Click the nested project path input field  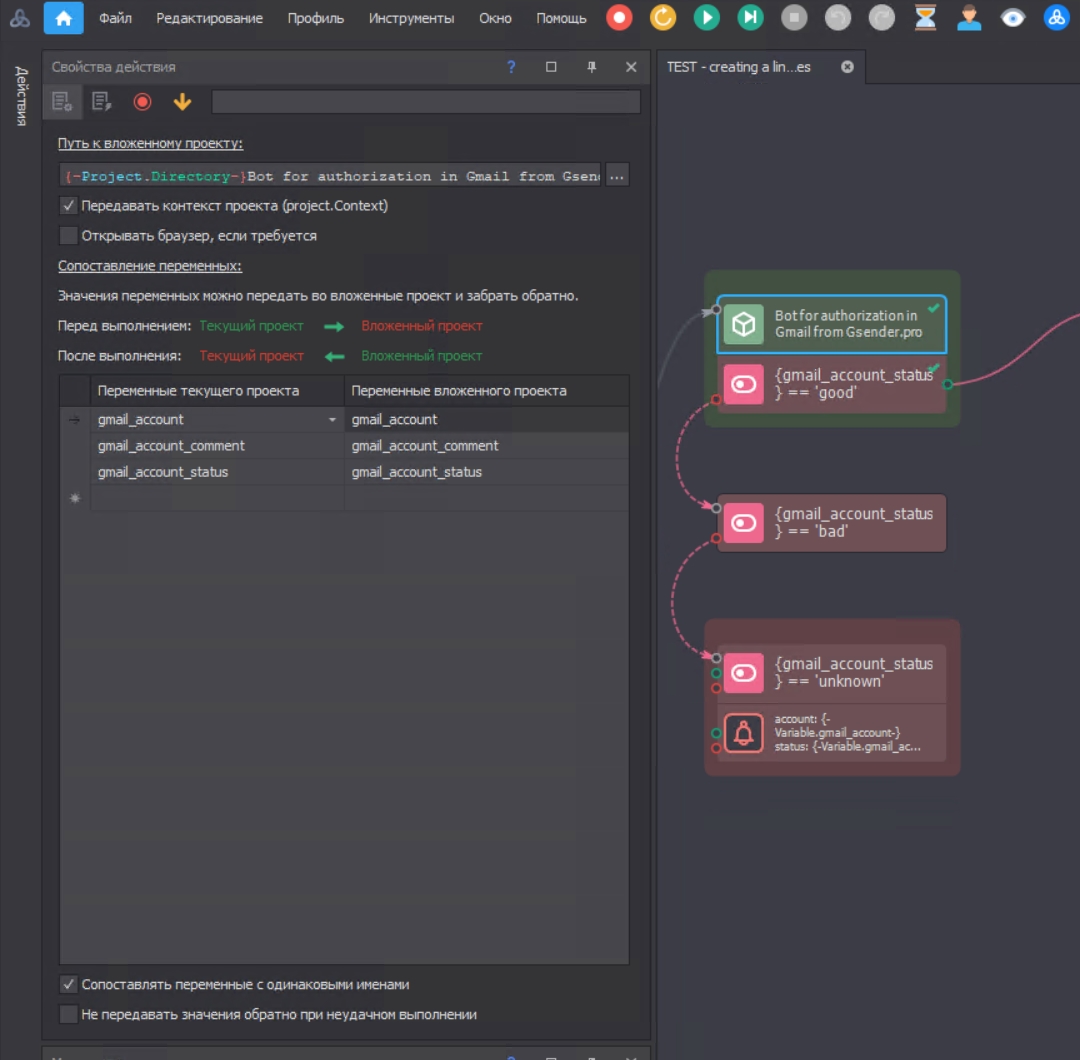coord(330,176)
